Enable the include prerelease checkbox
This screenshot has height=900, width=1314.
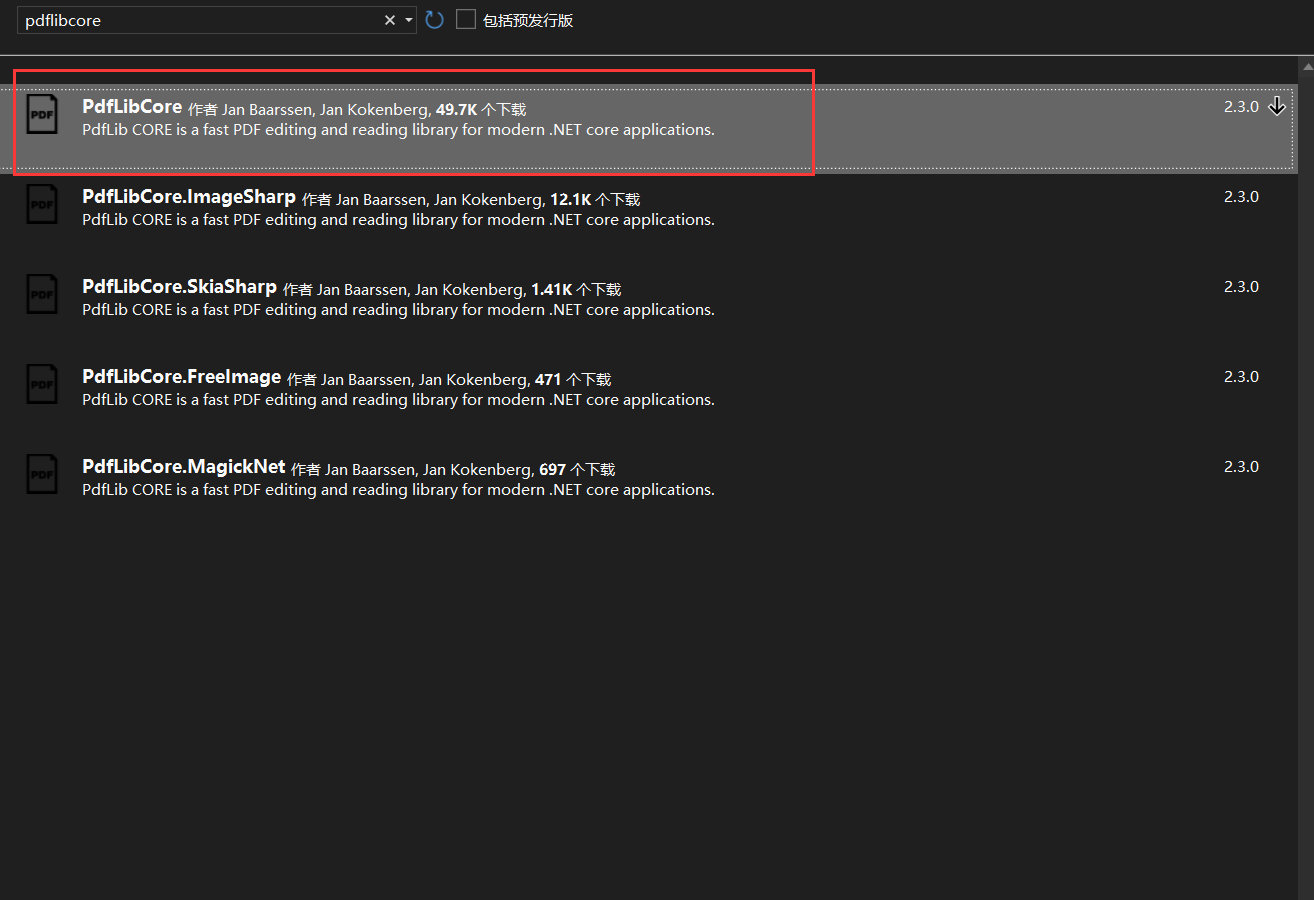pyautogui.click(x=466, y=20)
